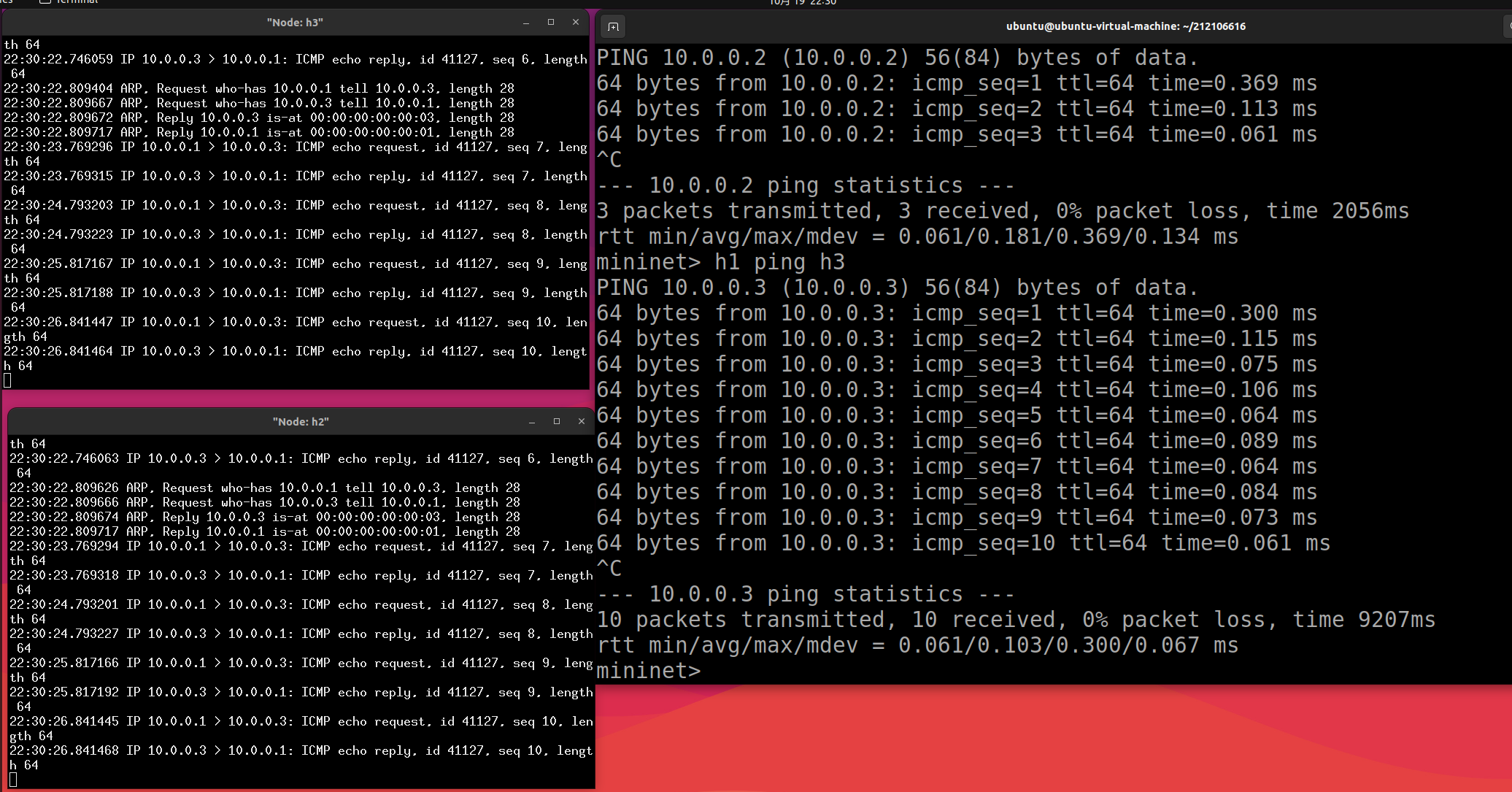
Task: Click the reply line with time=0.073 ms
Action: [957, 518]
